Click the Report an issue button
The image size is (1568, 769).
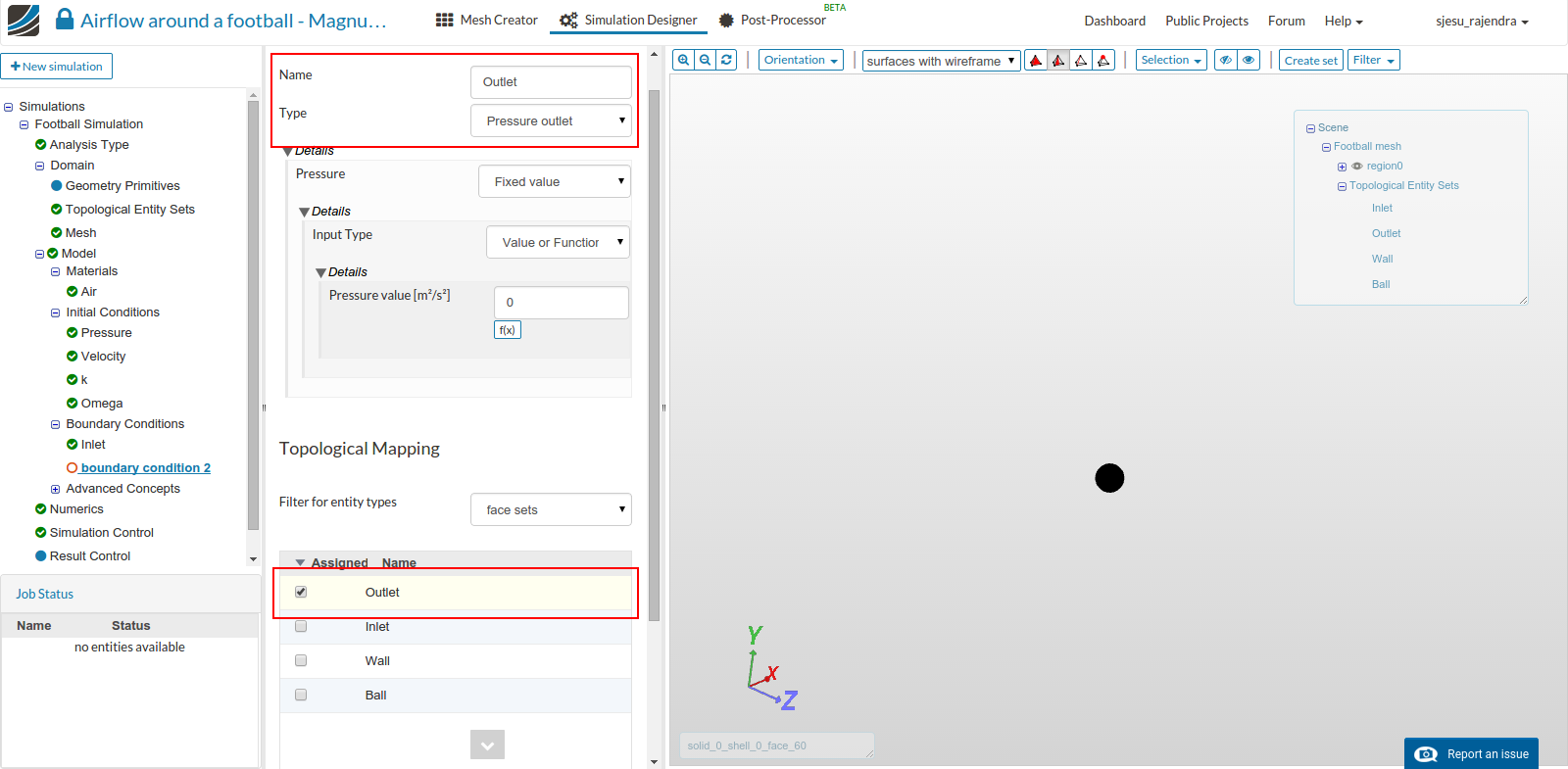pyautogui.click(x=1471, y=753)
